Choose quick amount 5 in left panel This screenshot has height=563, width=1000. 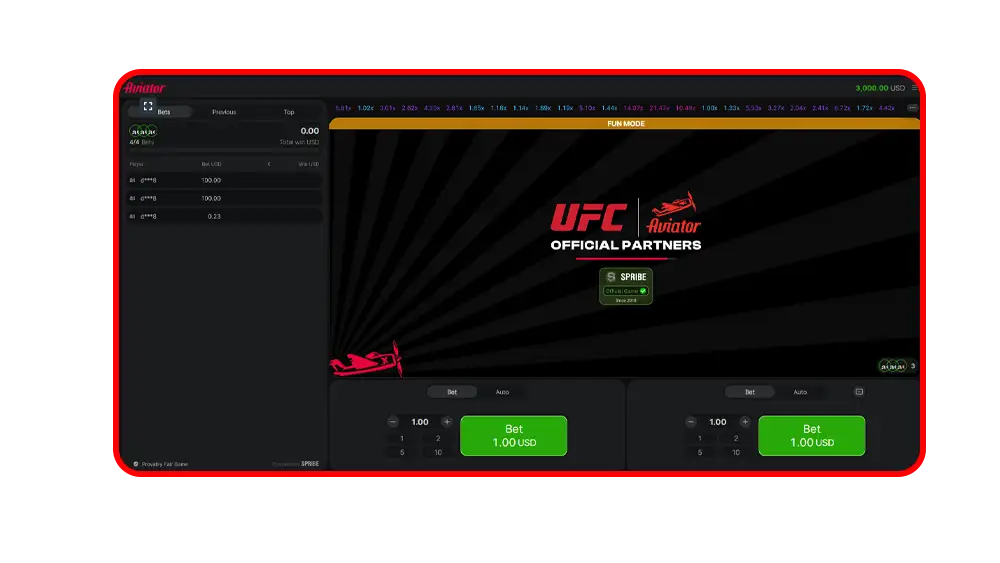point(402,453)
